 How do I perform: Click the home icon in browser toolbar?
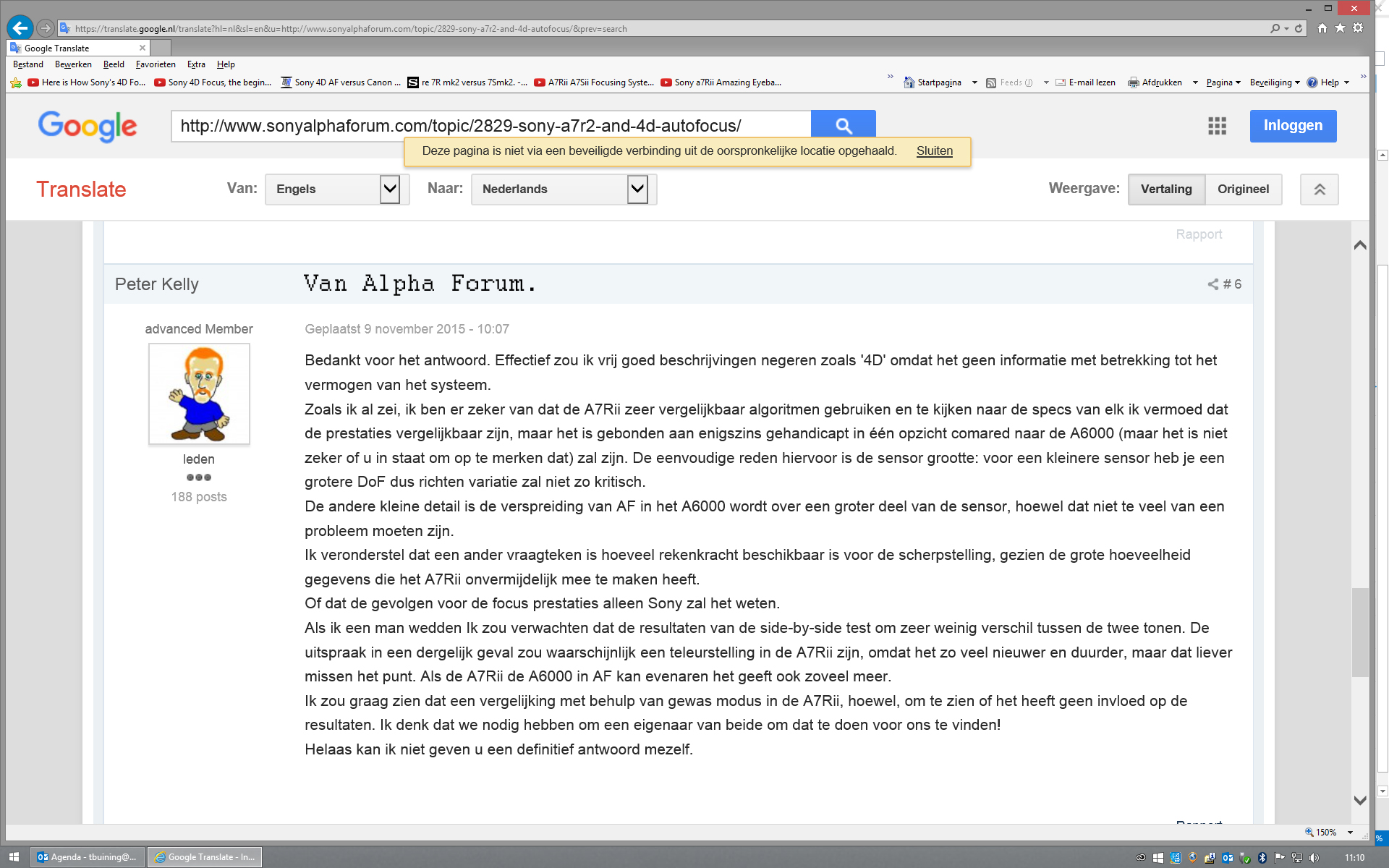click(1322, 28)
